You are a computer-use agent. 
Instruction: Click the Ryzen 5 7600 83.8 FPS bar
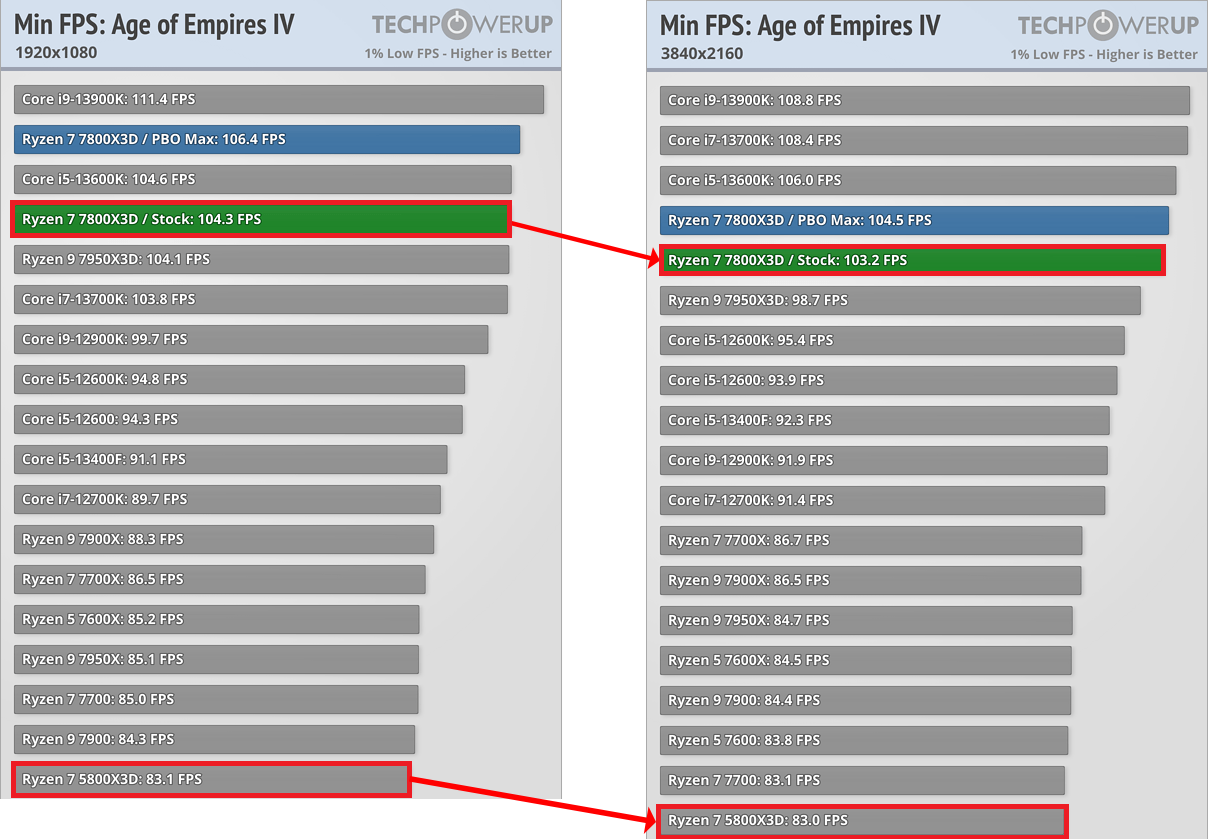[864, 740]
